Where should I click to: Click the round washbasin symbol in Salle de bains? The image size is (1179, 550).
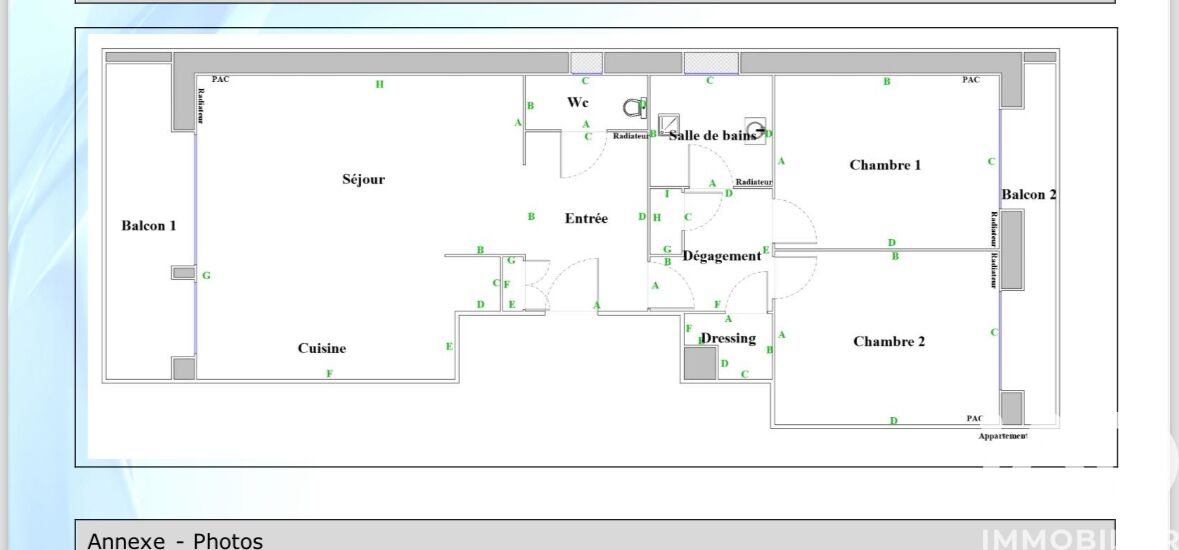[x=757, y=129]
